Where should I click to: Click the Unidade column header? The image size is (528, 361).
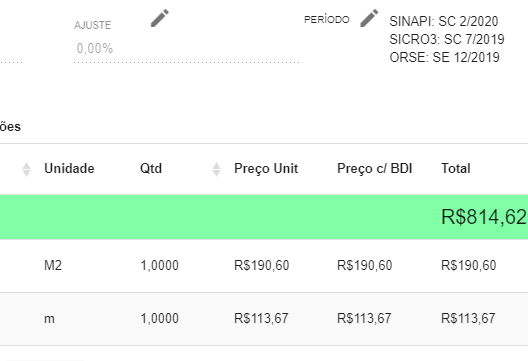click(x=69, y=168)
